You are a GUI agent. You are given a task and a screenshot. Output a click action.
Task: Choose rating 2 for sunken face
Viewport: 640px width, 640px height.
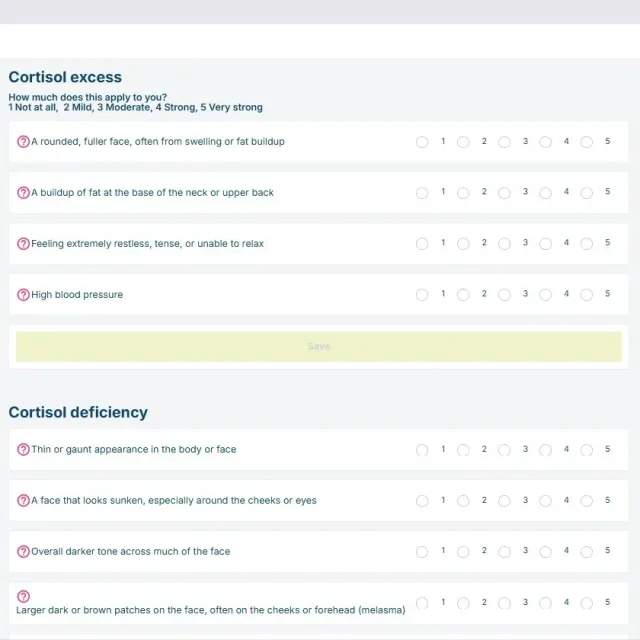click(463, 501)
